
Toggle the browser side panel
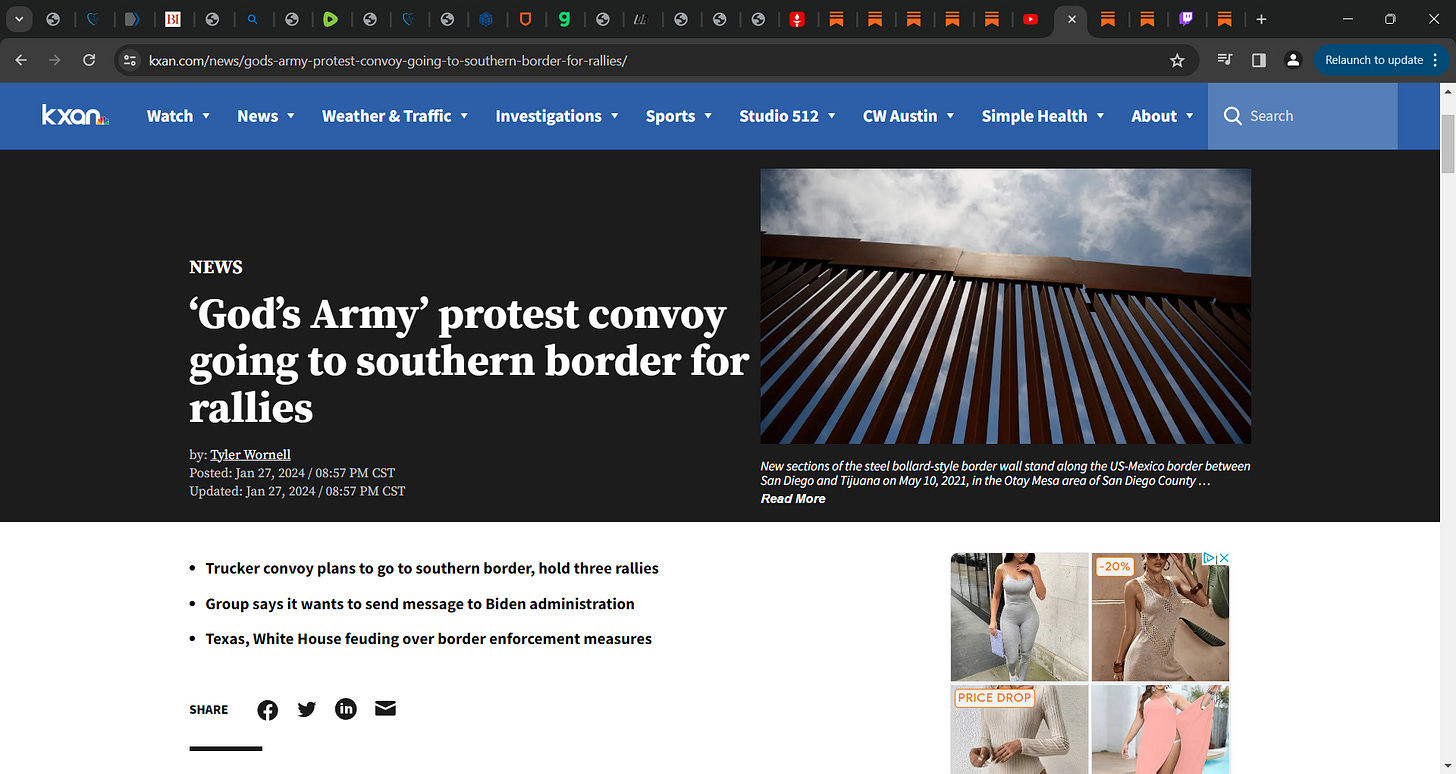pyautogui.click(x=1259, y=60)
